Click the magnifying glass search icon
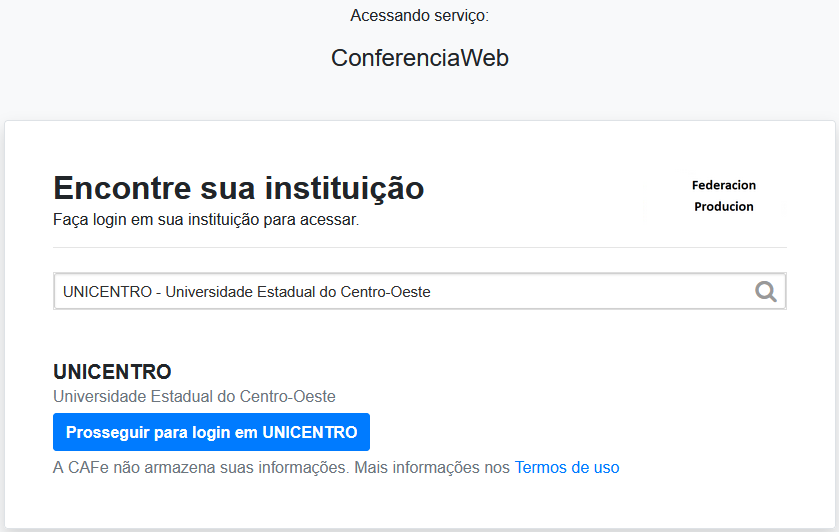The height and width of the screenshot is (532, 839). click(766, 292)
